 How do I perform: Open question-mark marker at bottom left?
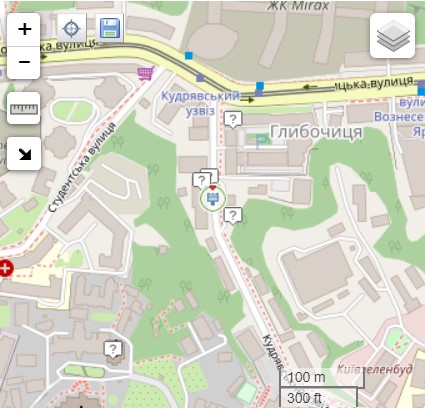(x=113, y=350)
